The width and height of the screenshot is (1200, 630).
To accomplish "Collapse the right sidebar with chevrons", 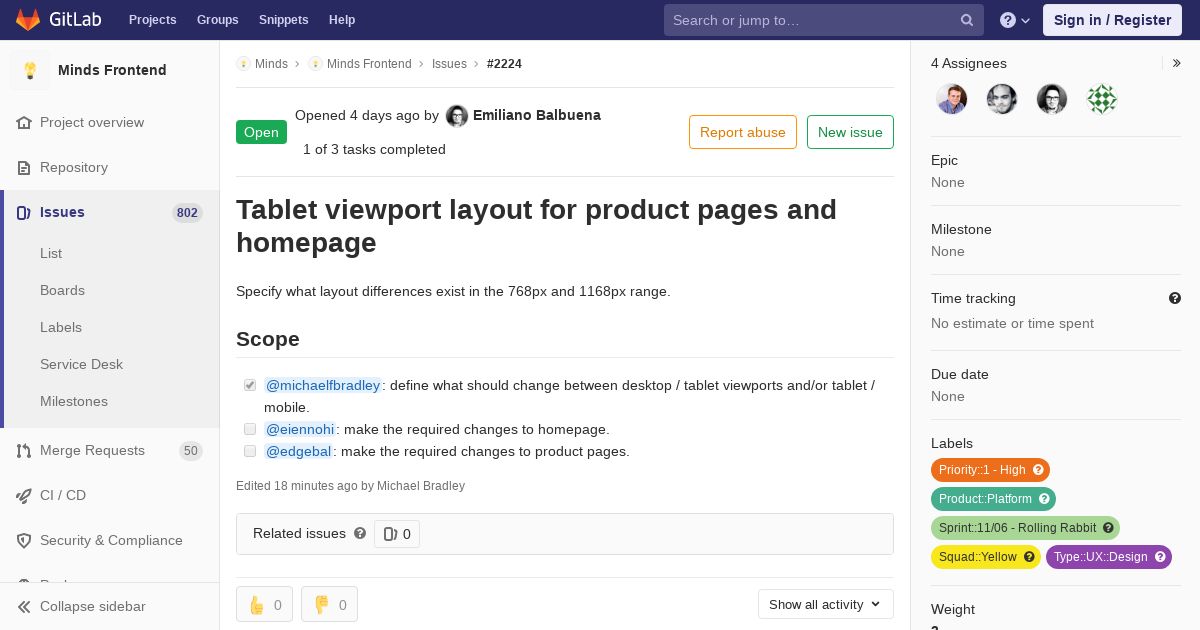I will pos(1177,63).
